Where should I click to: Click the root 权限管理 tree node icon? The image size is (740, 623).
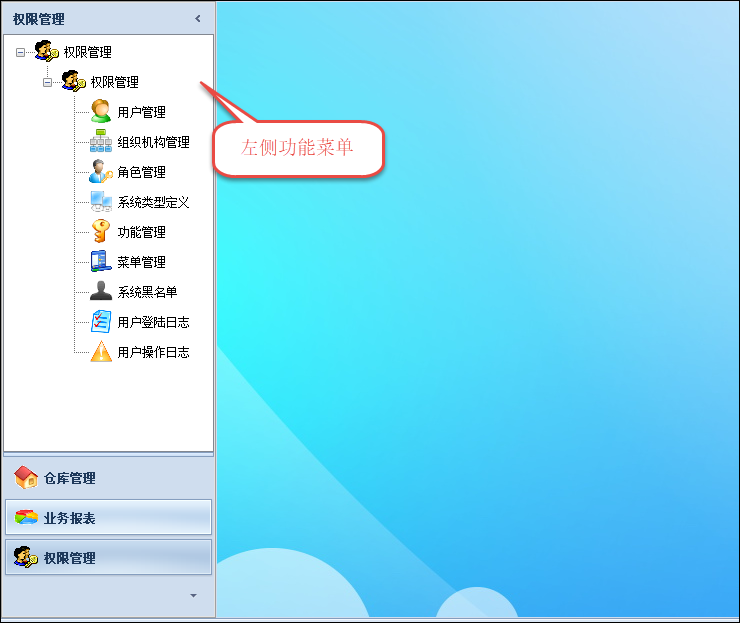point(46,51)
